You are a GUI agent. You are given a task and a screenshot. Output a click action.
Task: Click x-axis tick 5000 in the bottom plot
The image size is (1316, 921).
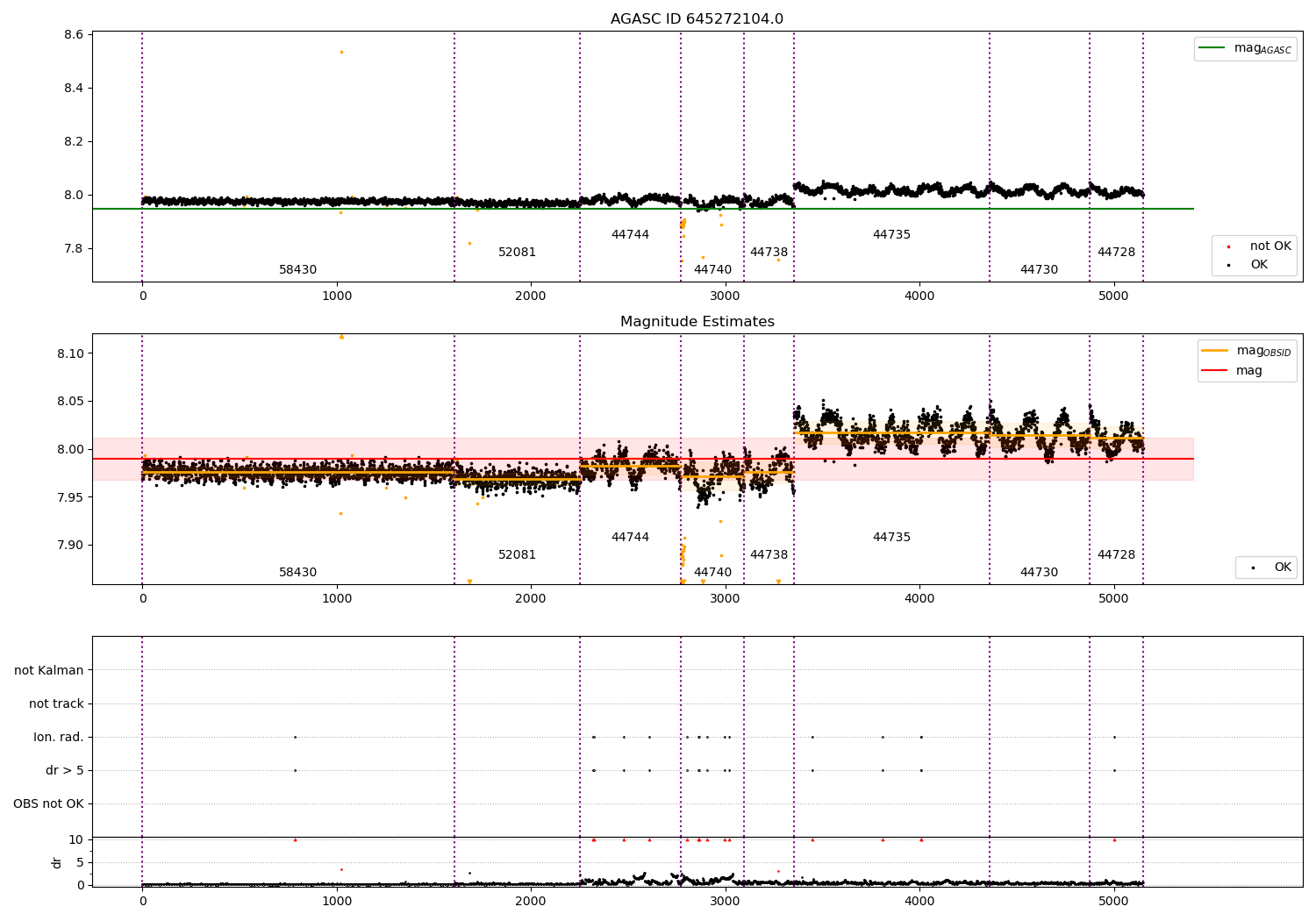click(x=1114, y=900)
